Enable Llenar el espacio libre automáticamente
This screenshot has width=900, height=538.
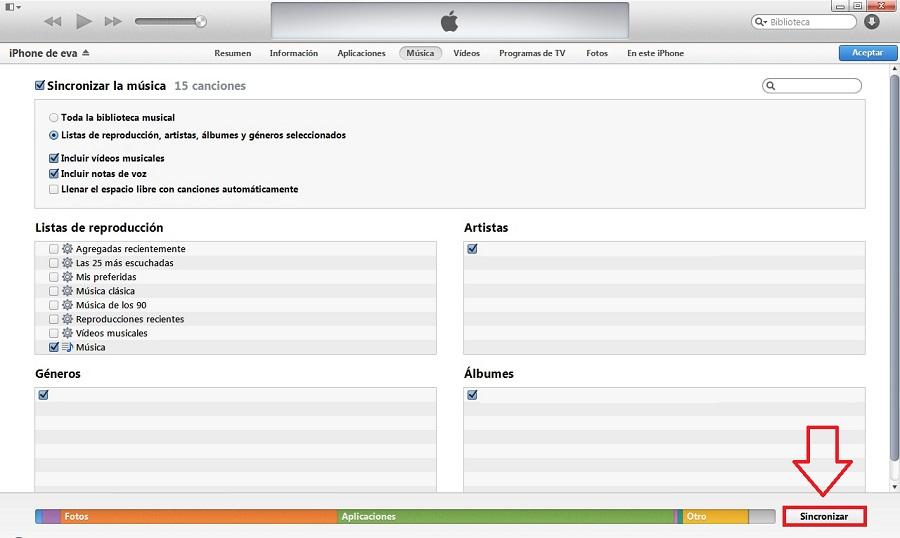click(x=54, y=189)
